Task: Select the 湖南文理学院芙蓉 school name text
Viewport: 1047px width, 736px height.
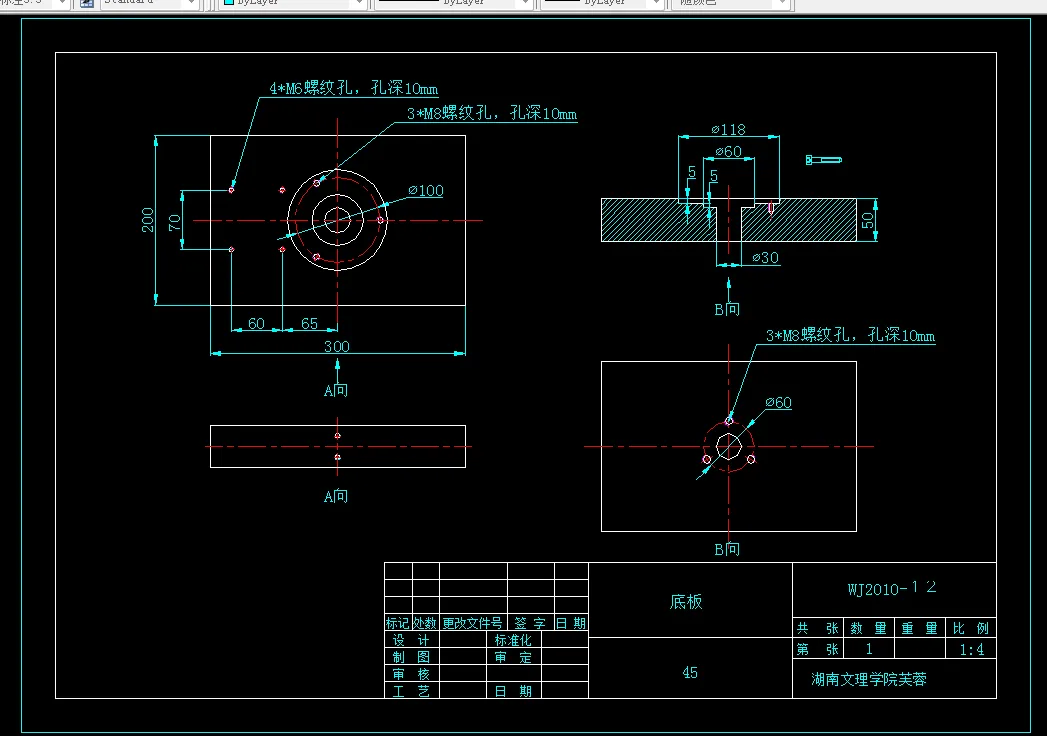Action: 869,679
